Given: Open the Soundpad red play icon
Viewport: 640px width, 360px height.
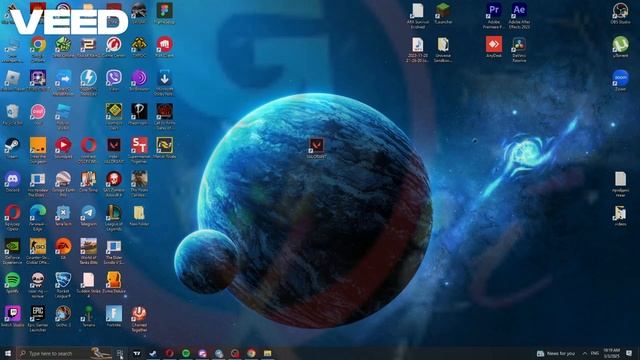Looking at the screenshot, I should 63,145.
